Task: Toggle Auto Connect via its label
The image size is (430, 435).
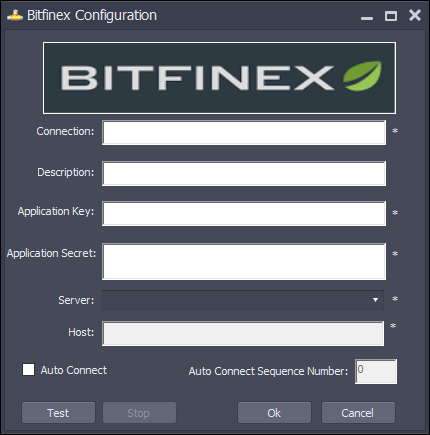Action: coord(74,370)
